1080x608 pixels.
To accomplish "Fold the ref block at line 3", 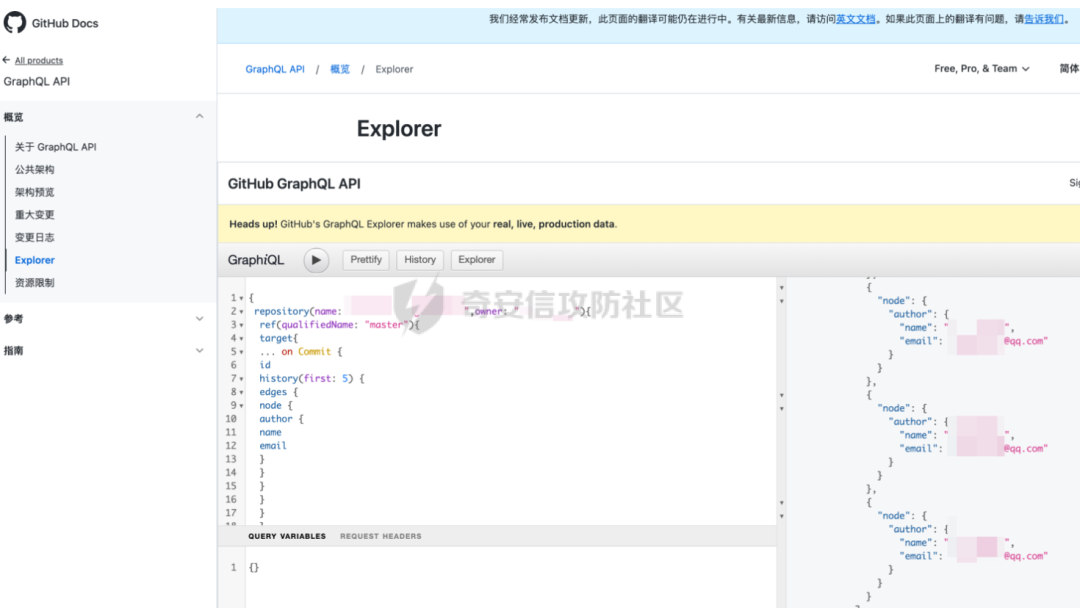I will tap(241, 326).
